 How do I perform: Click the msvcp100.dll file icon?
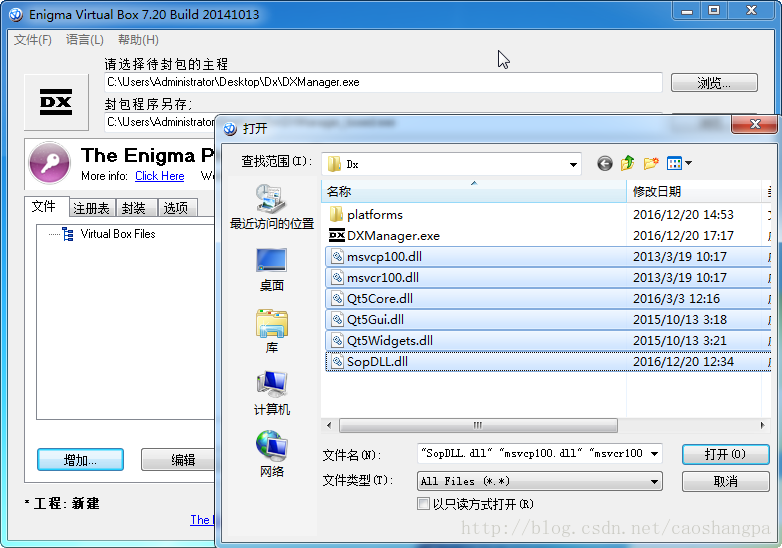(338, 256)
